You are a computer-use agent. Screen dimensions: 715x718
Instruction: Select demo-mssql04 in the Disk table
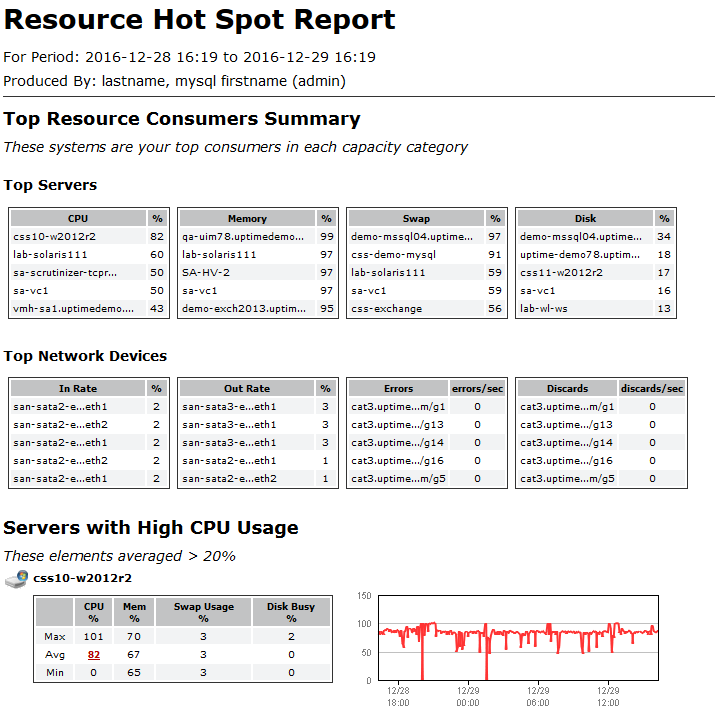(x=580, y=237)
